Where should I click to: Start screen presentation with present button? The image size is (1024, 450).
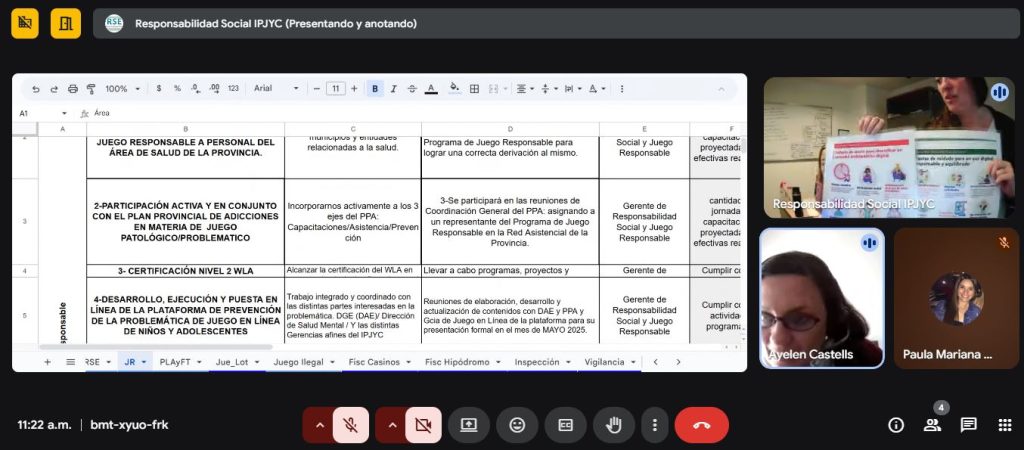tap(469, 425)
